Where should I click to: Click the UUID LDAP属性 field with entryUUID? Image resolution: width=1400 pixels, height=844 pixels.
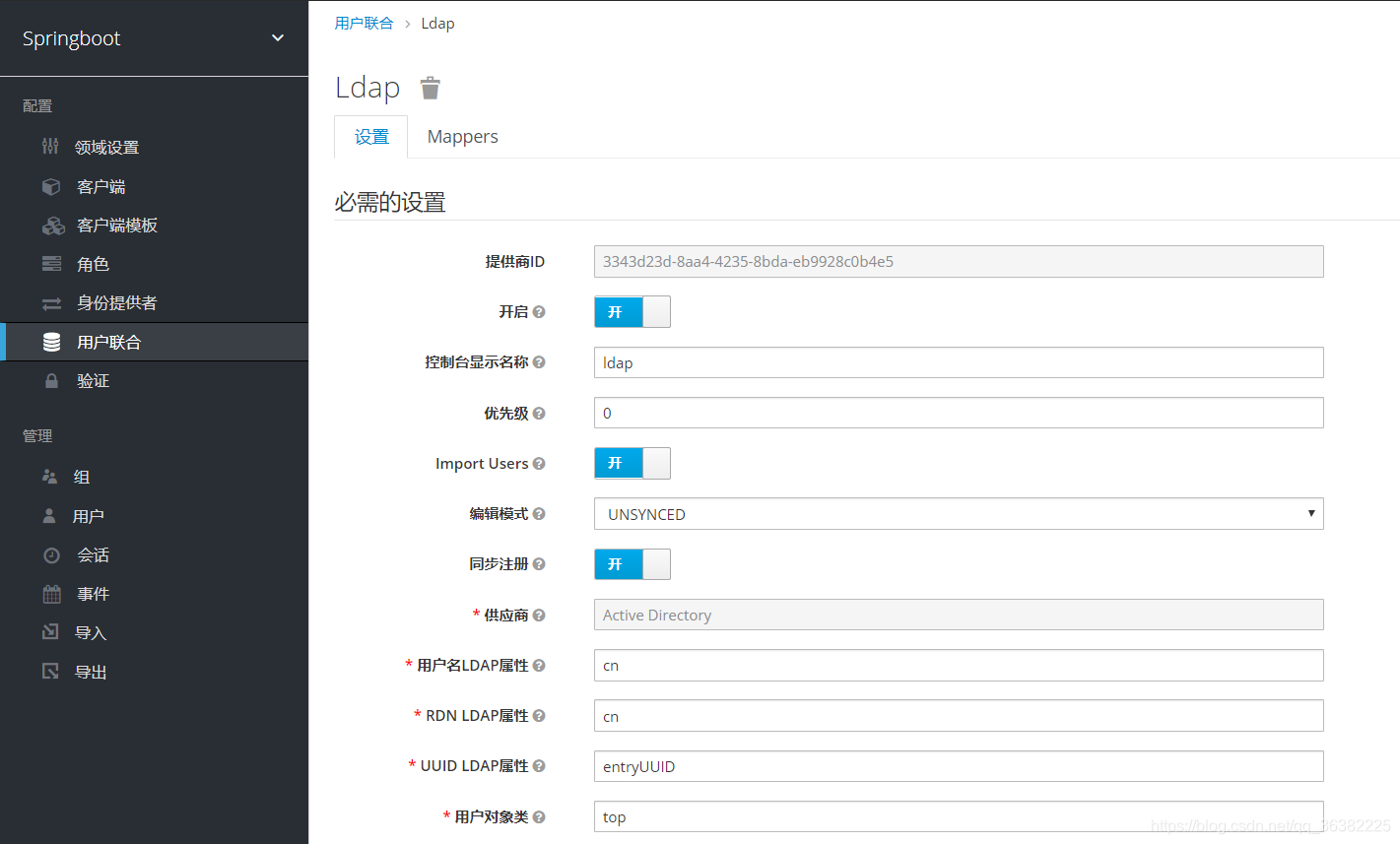[959, 766]
